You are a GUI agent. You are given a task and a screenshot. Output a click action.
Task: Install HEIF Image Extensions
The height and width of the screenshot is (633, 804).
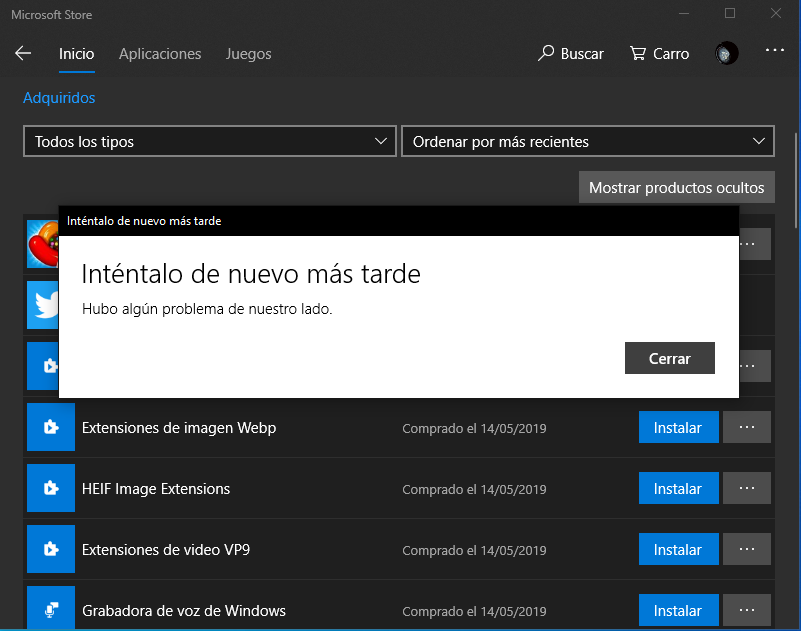[678, 488]
